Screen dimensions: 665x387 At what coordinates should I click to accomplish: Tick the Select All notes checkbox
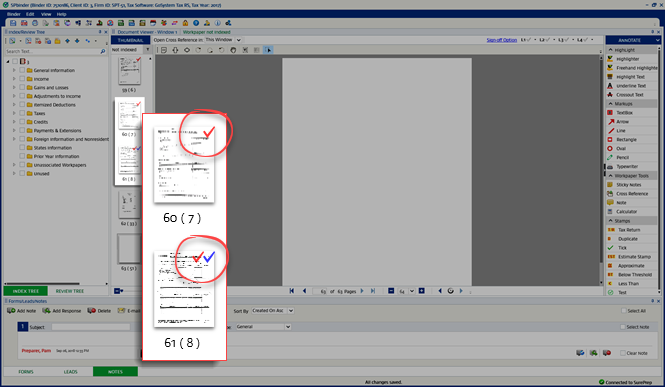tap(623, 311)
